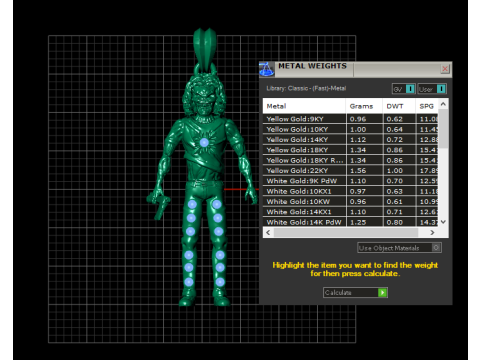Click the table's scroll right arrow
This screenshot has height=360, width=480.
432,232
